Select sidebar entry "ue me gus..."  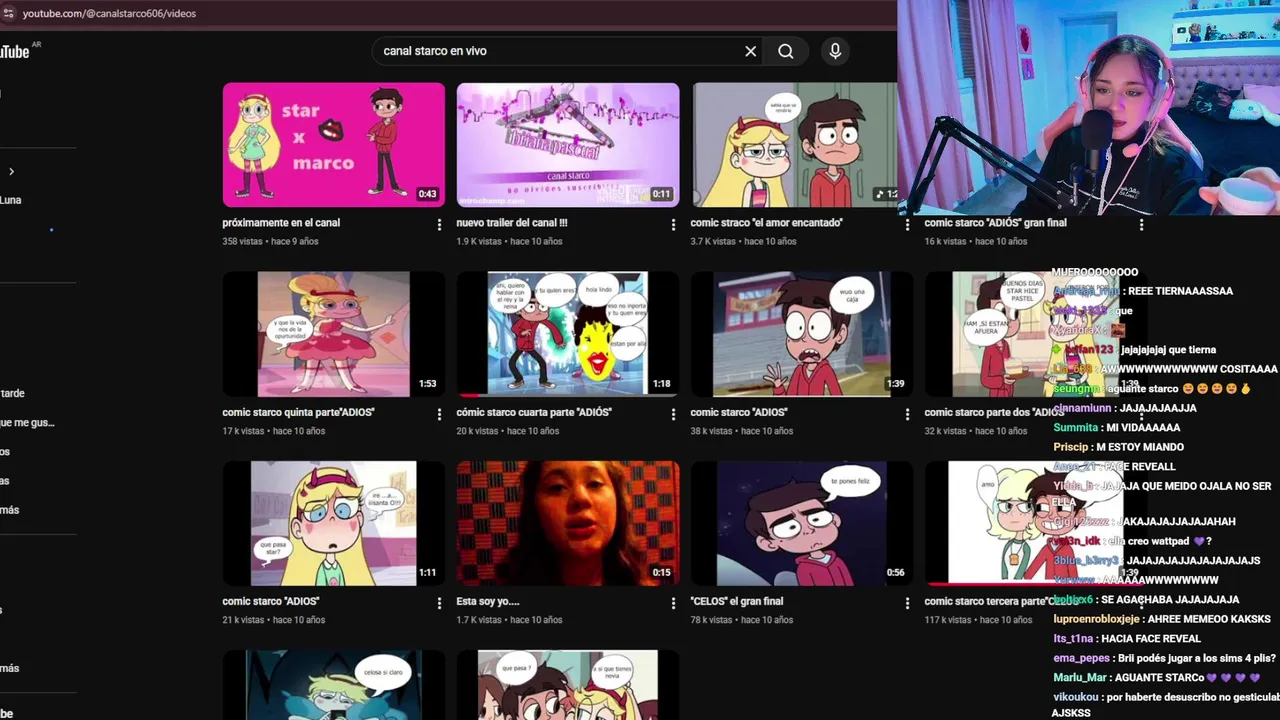[28, 423]
